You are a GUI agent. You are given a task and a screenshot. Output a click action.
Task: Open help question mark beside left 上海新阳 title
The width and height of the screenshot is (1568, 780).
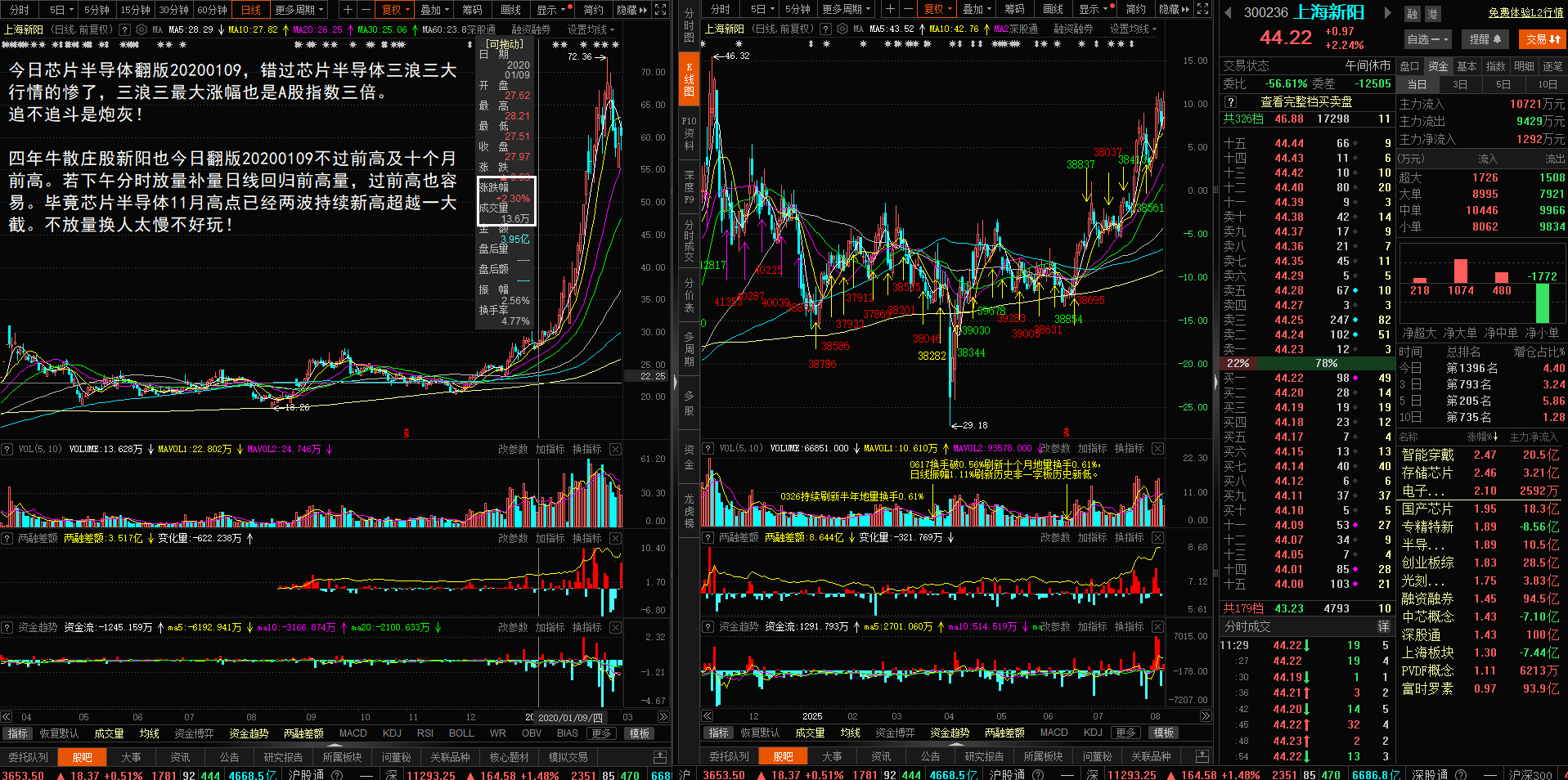coord(124,29)
